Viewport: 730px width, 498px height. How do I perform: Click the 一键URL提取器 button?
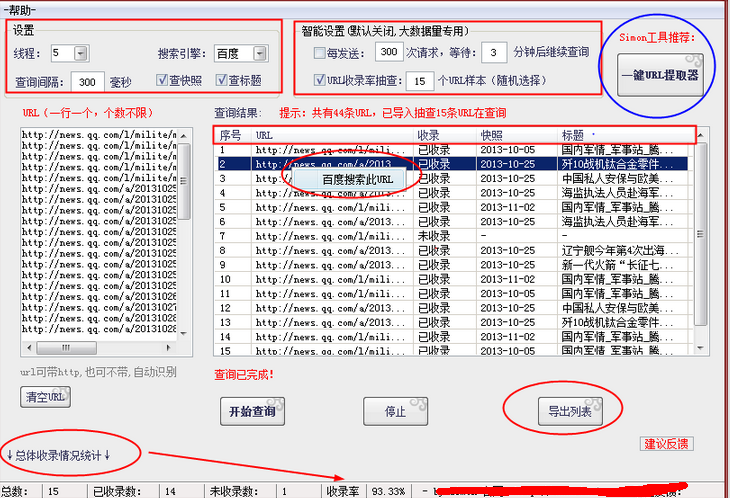tap(660, 75)
